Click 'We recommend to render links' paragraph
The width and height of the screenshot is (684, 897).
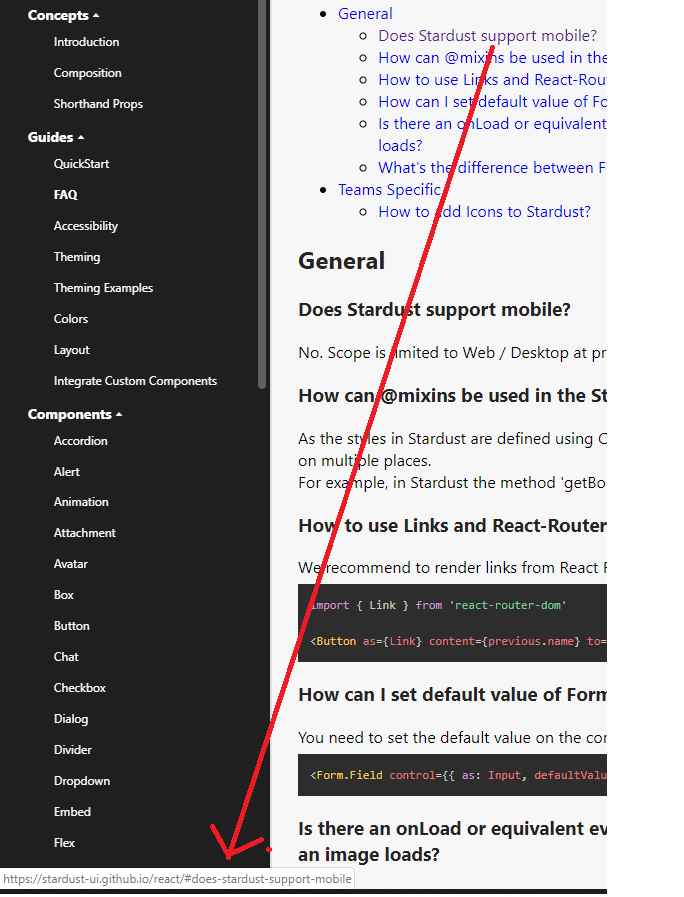point(452,567)
